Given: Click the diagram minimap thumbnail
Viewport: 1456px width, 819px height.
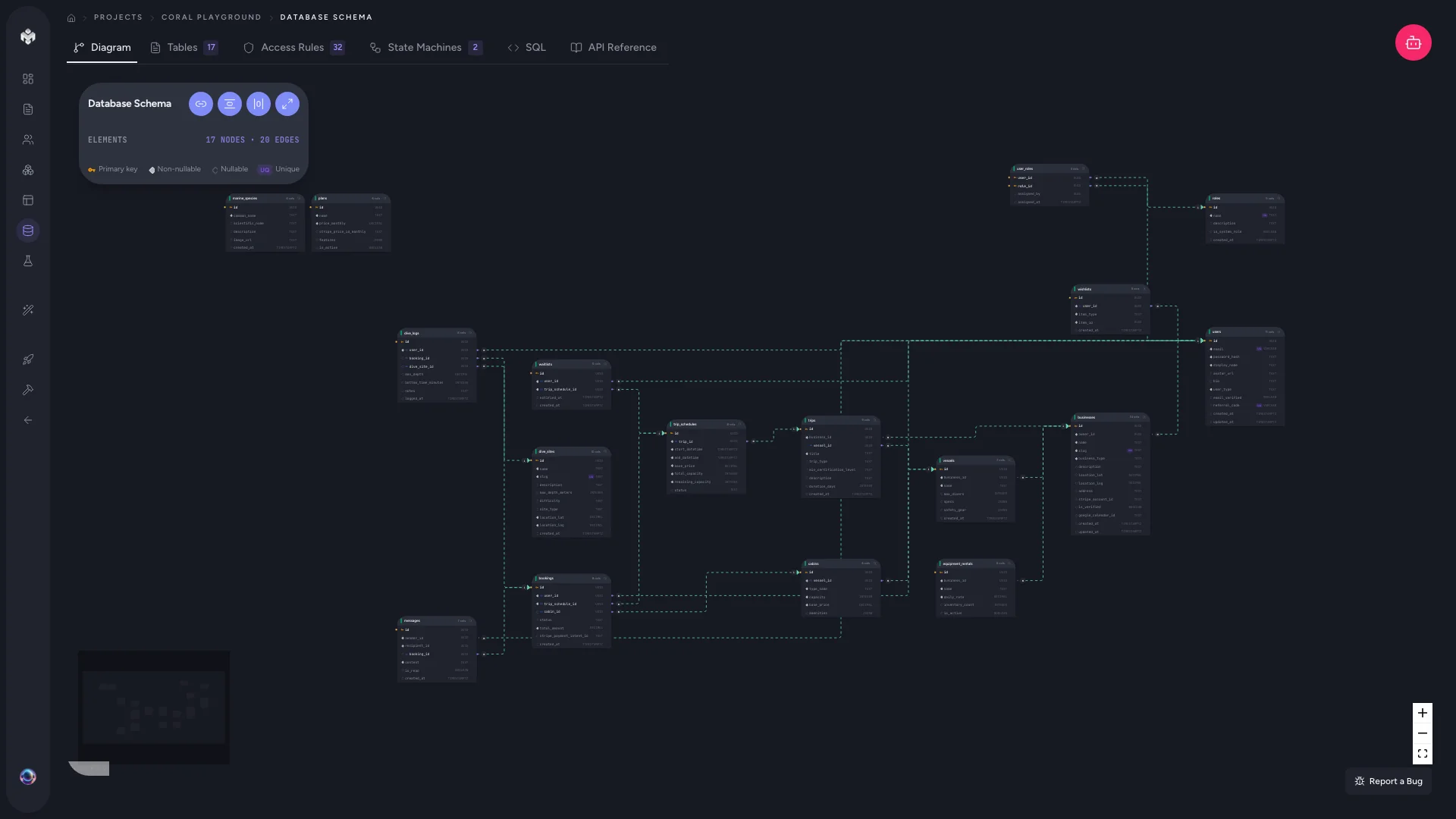Looking at the screenshot, I should 154,707.
